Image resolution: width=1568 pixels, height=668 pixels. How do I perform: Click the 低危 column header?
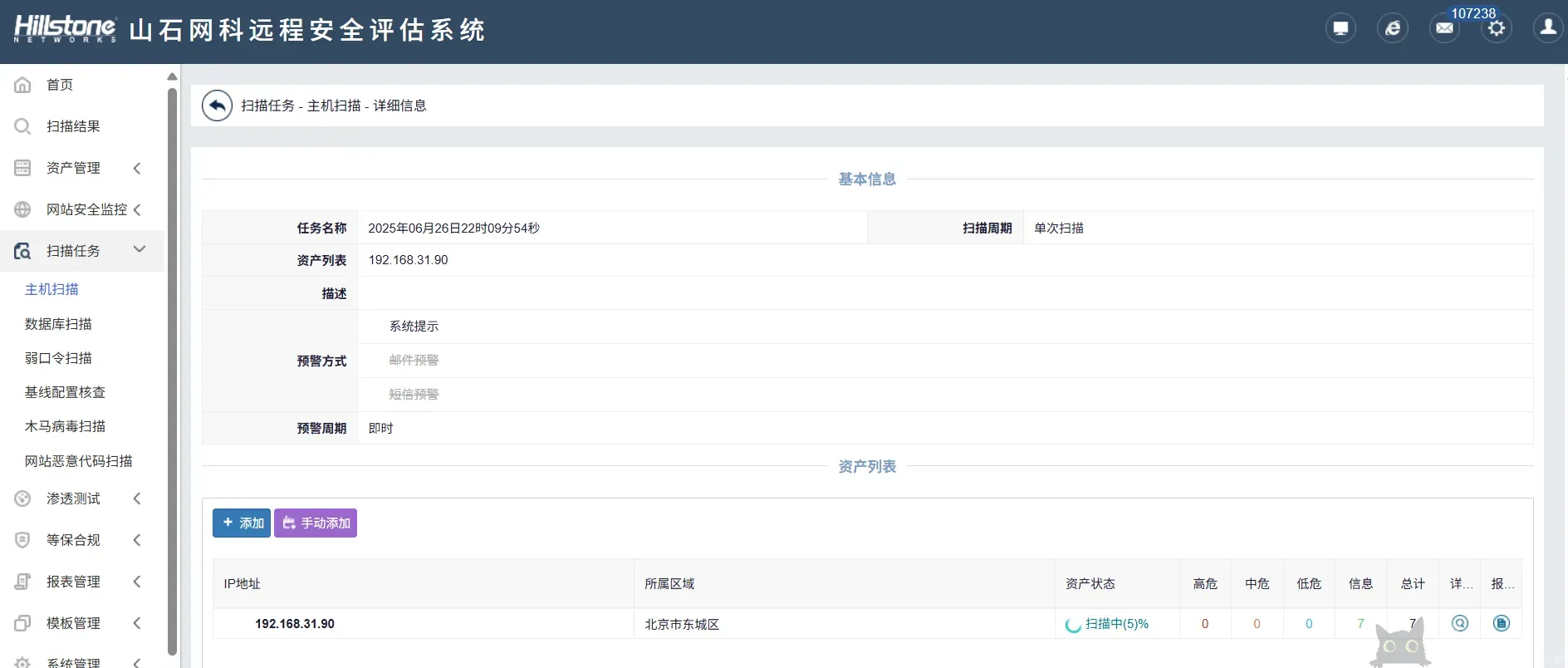[x=1309, y=584]
